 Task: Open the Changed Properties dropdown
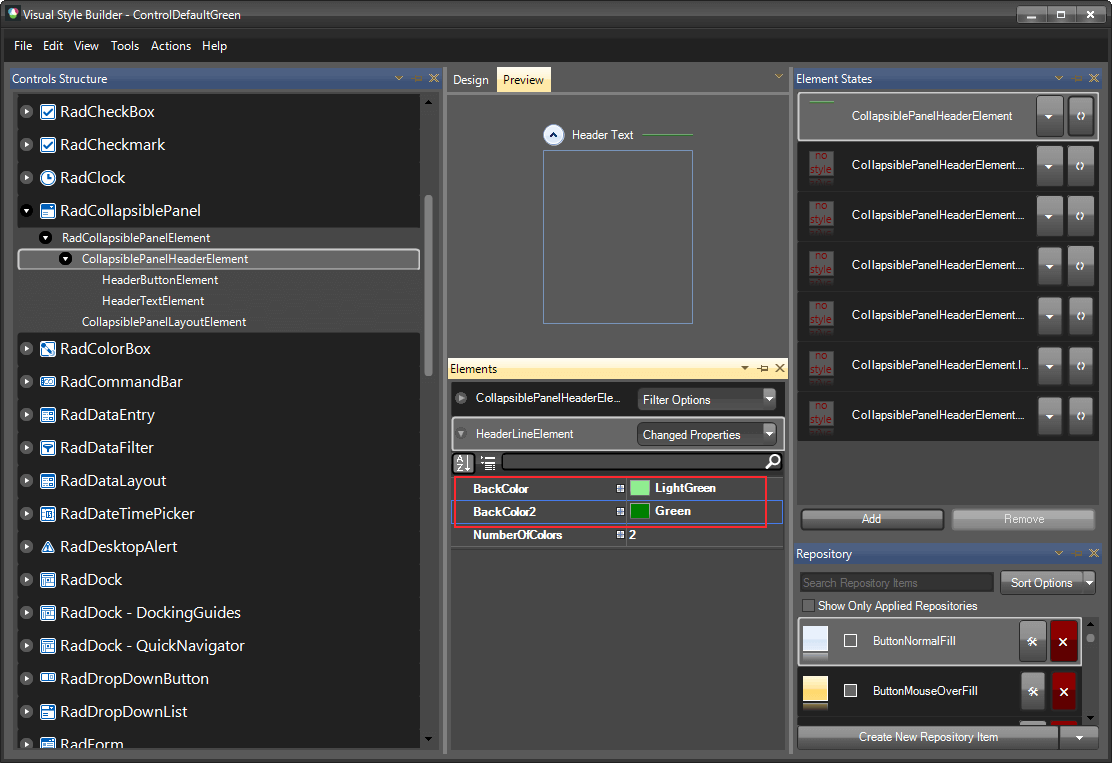(x=707, y=434)
